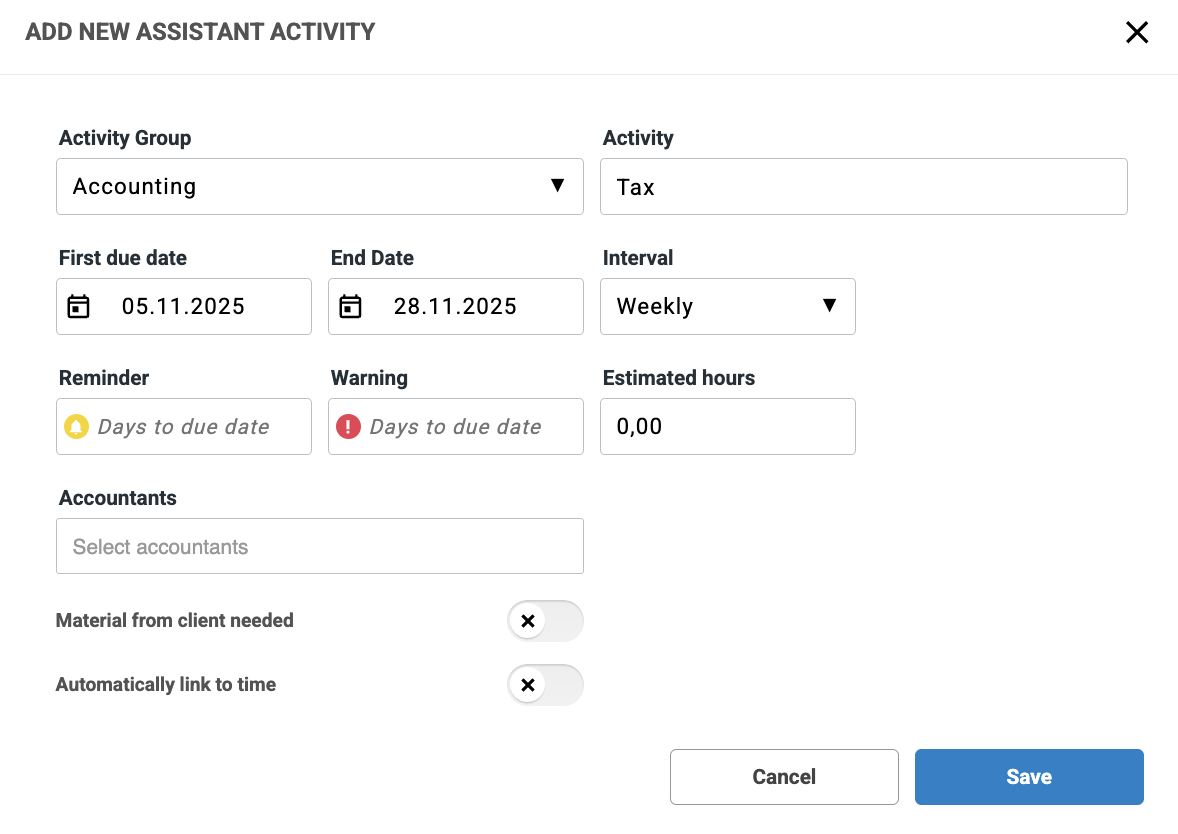
Task: Click the Warning days to due date field
Action: click(x=468, y=427)
